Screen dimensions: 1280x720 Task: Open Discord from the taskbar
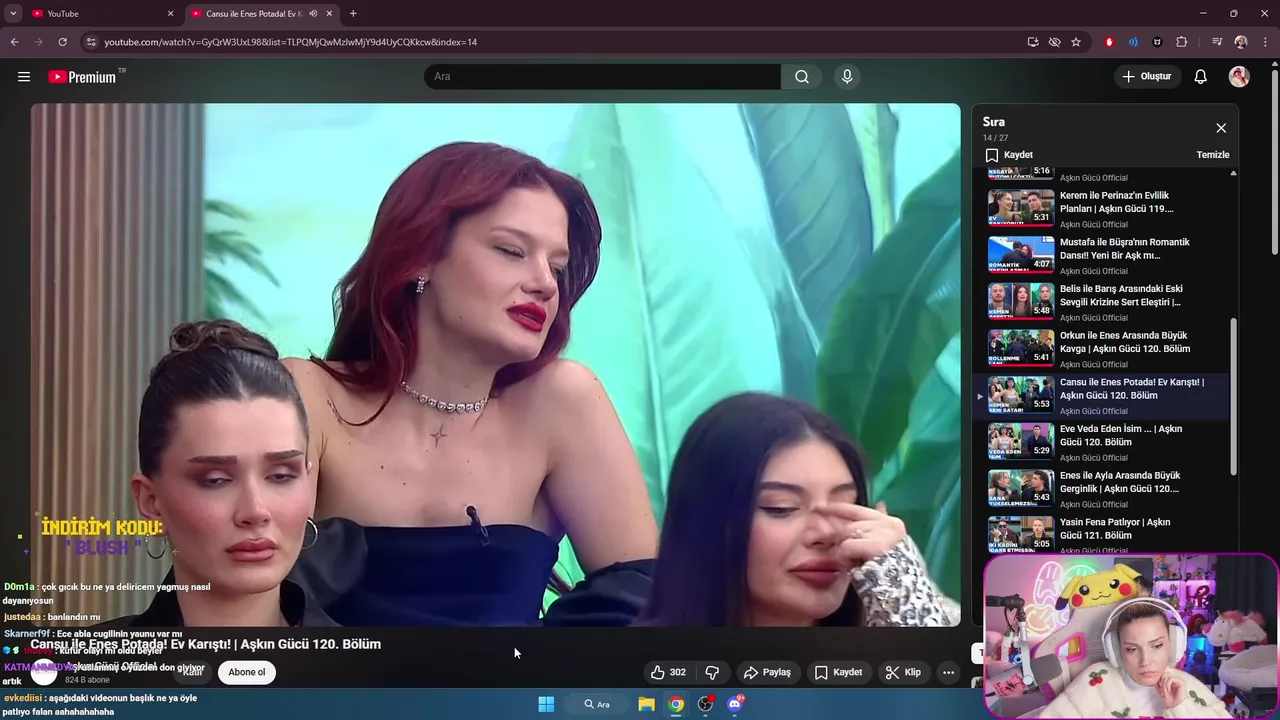coord(736,704)
